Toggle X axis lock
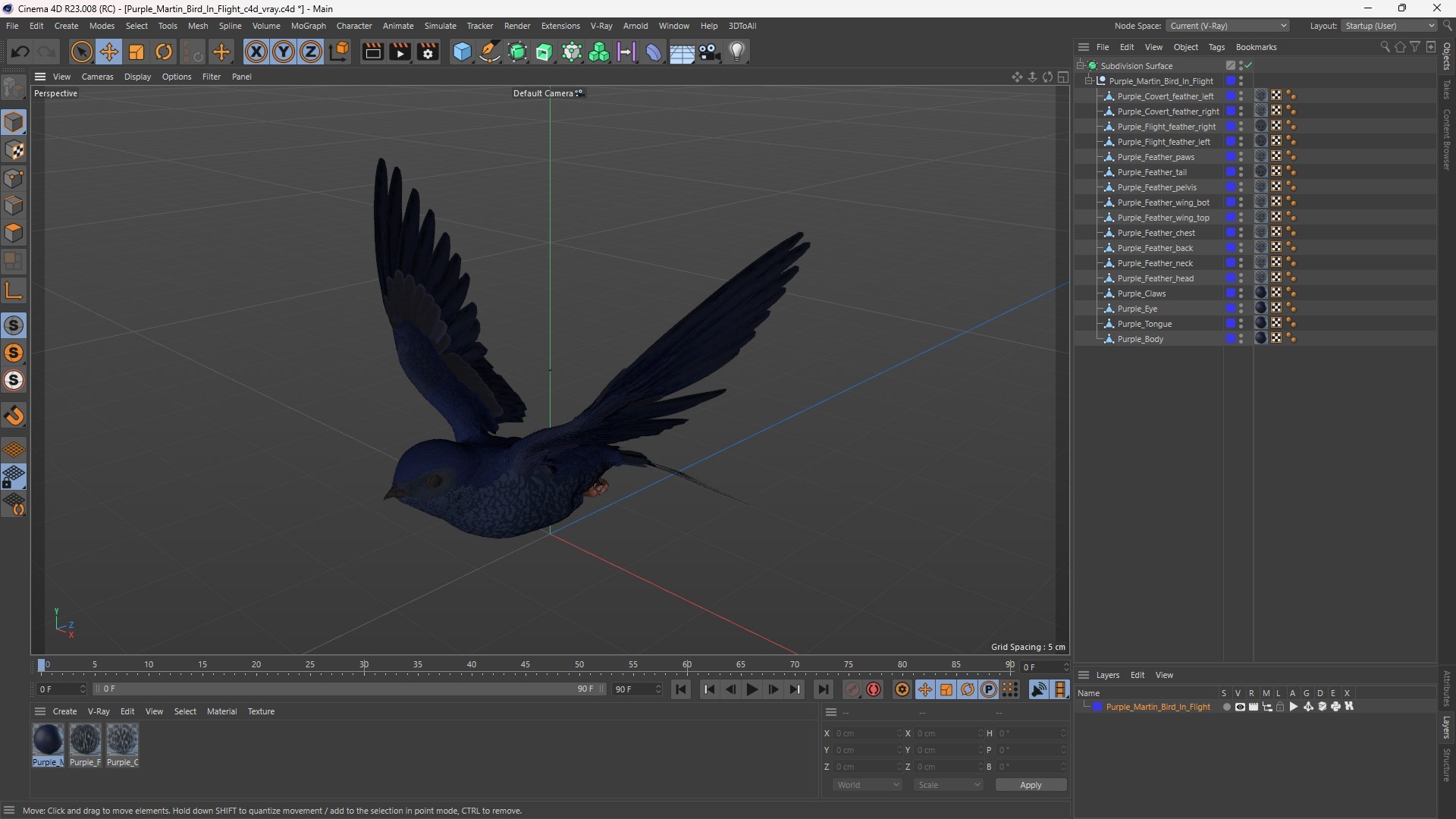 point(256,52)
